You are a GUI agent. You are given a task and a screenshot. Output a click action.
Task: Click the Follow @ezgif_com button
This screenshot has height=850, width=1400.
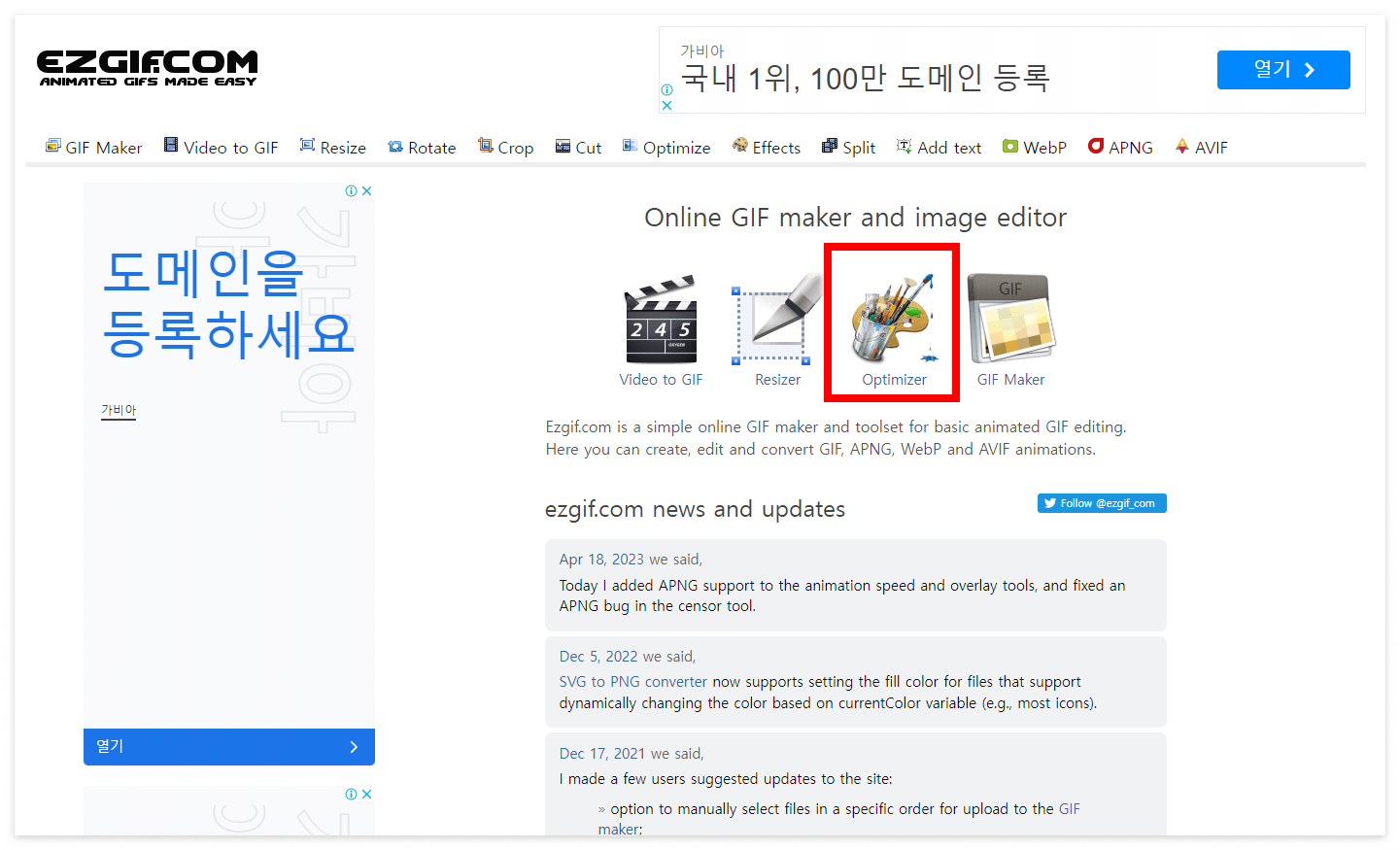tap(1102, 503)
